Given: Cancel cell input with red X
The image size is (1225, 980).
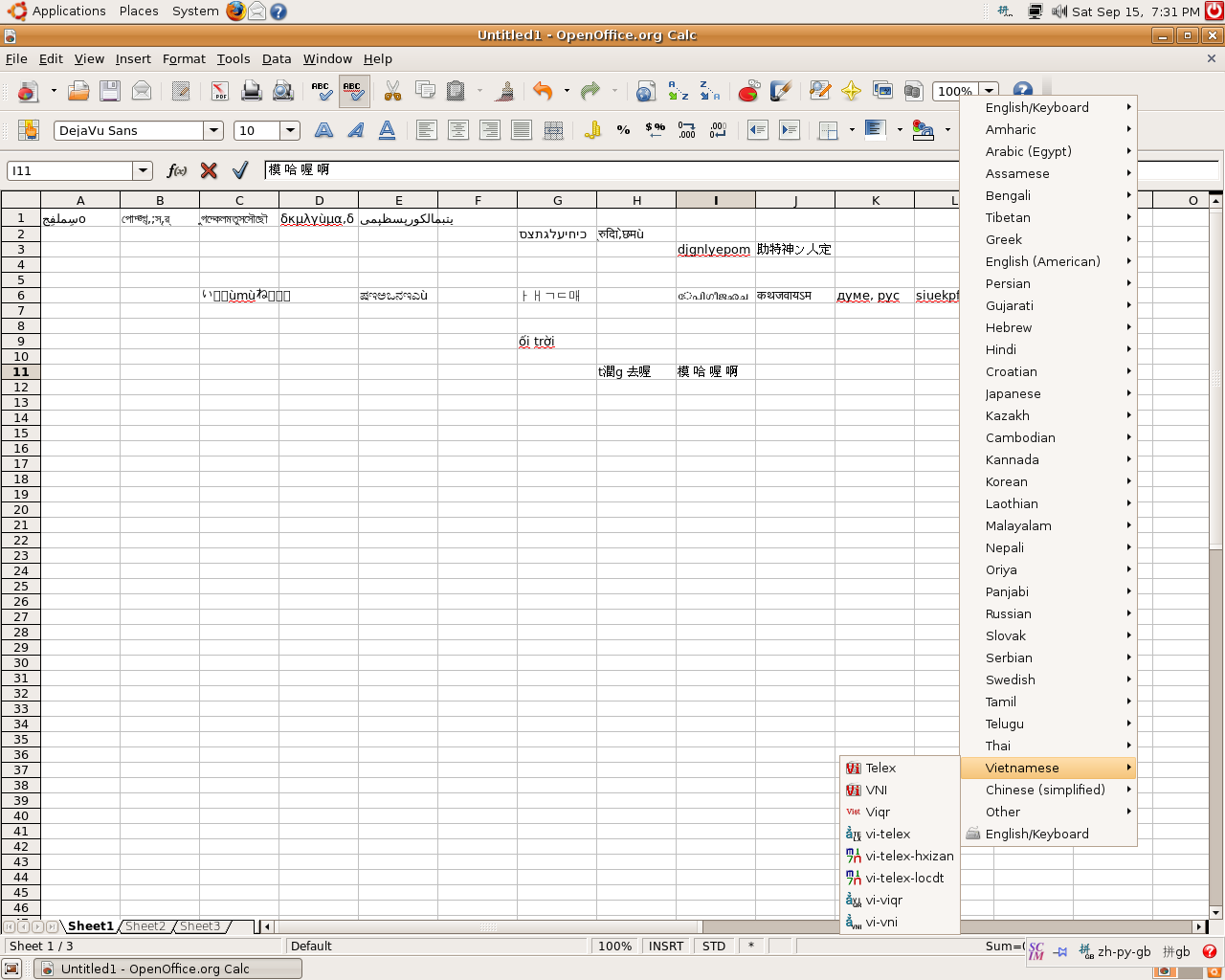Looking at the screenshot, I should (209, 170).
